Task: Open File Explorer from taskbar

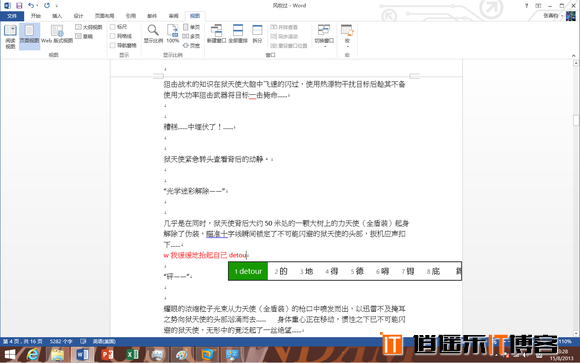Action: pos(57,355)
